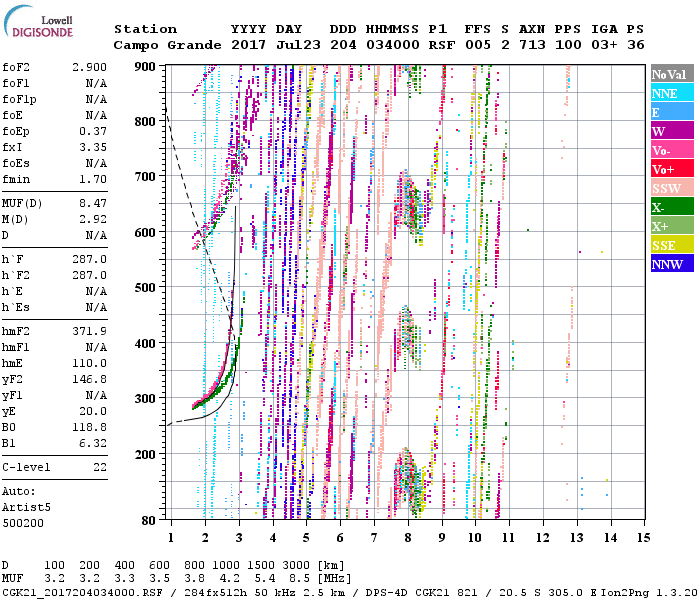Screen dimensions: 700x600
Task: Click the SSE yellow legend swatch
Action: pyautogui.click(x=672, y=245)
